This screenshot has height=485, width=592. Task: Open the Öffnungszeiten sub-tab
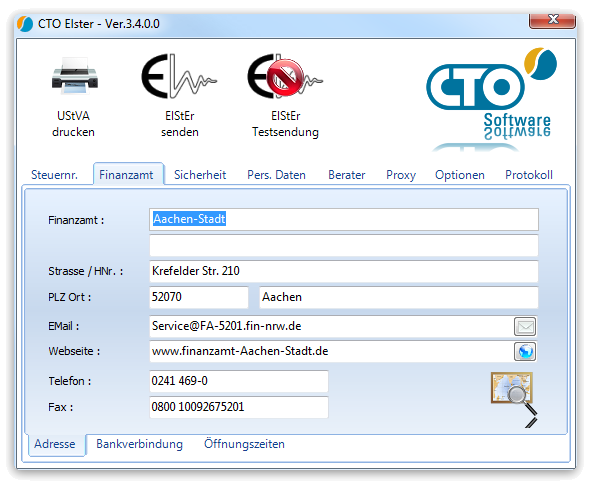tap(244, 444)
